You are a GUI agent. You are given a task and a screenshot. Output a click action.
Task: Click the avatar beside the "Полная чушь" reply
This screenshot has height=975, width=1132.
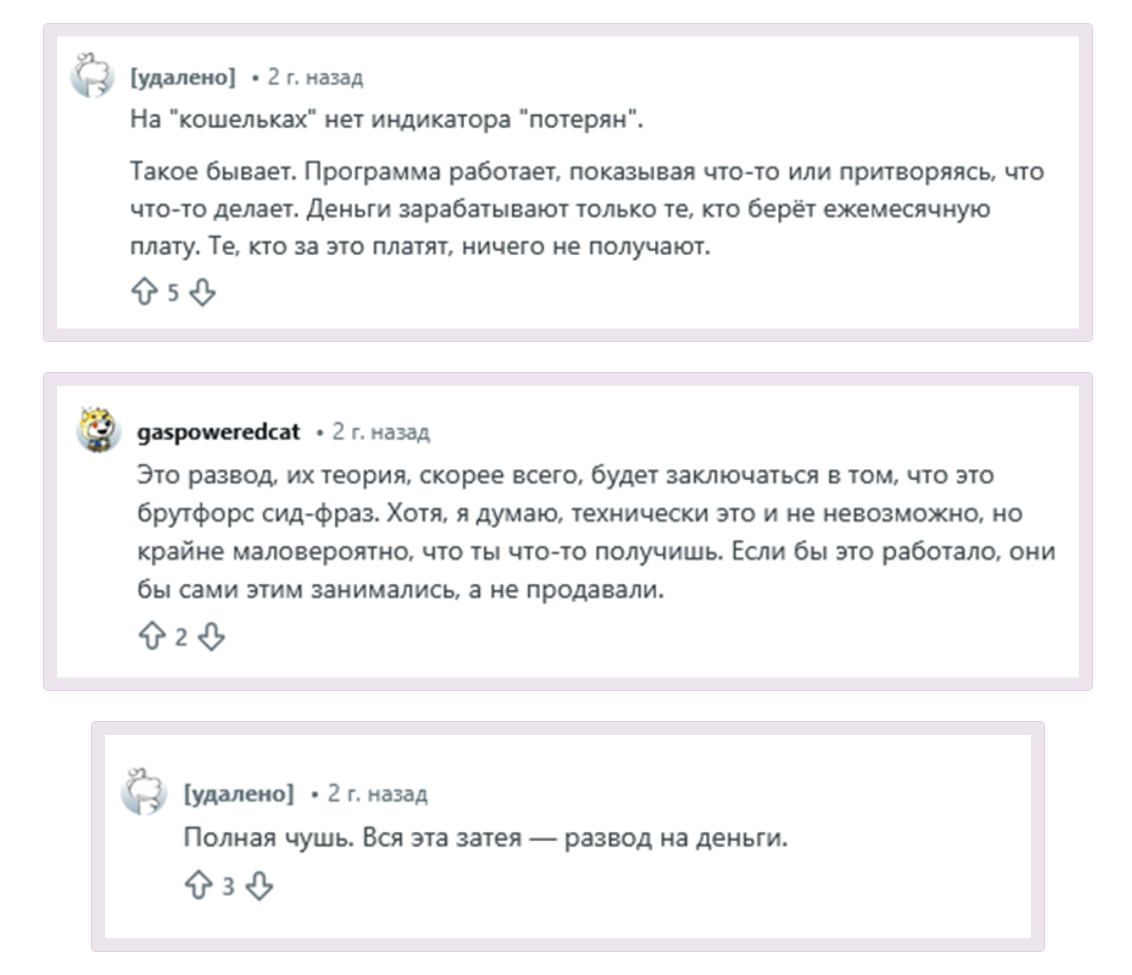pos(144,794)
